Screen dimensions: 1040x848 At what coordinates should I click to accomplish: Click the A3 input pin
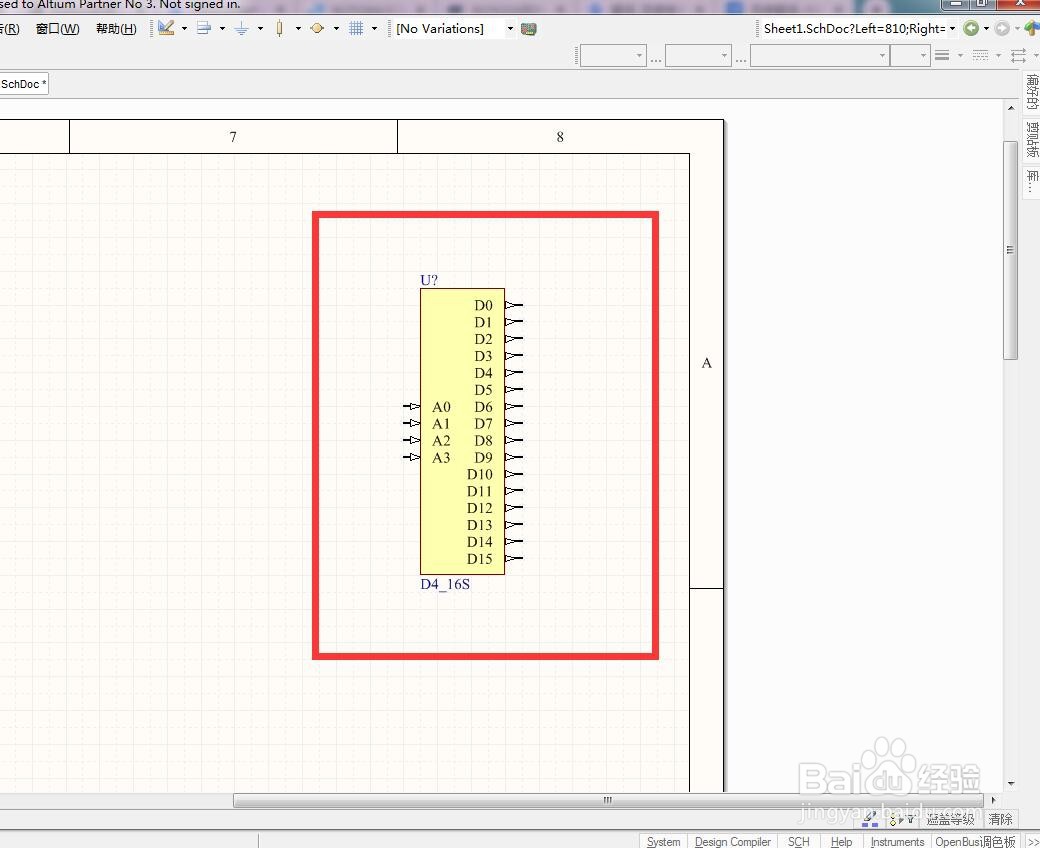[x=411, y=457]
